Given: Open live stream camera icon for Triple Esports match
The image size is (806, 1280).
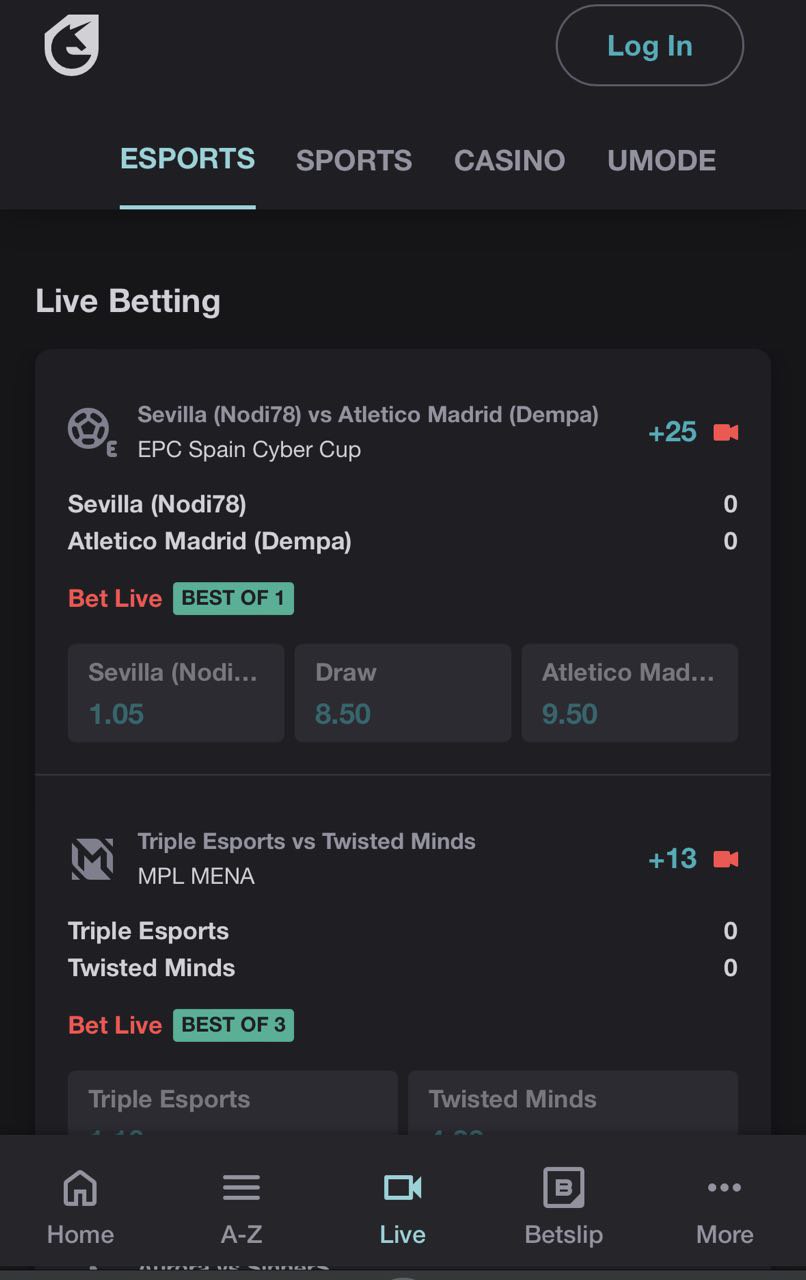Looking at the screenshot, I should pyautogui.click(x=726, y=859).
